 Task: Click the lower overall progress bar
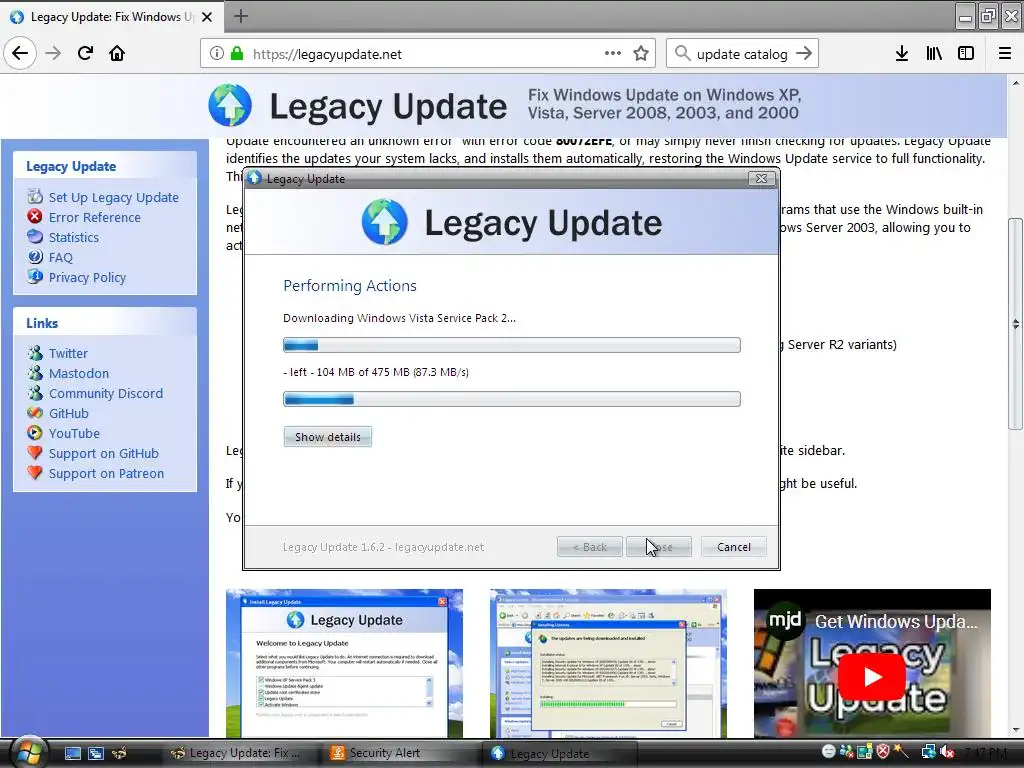point(512,399)
